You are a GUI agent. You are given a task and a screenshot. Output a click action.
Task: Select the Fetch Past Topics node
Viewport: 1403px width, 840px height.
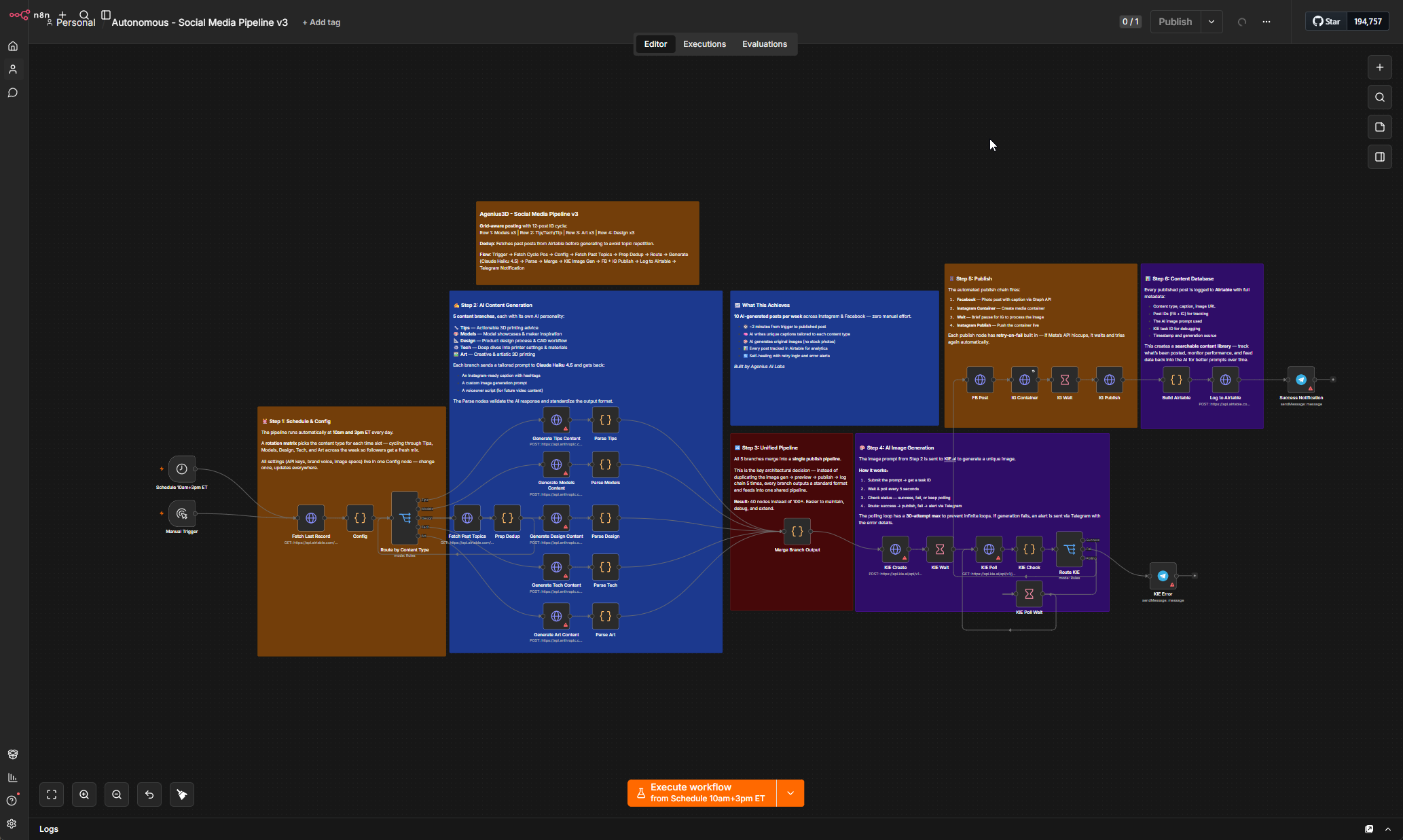tap(467, 518)
